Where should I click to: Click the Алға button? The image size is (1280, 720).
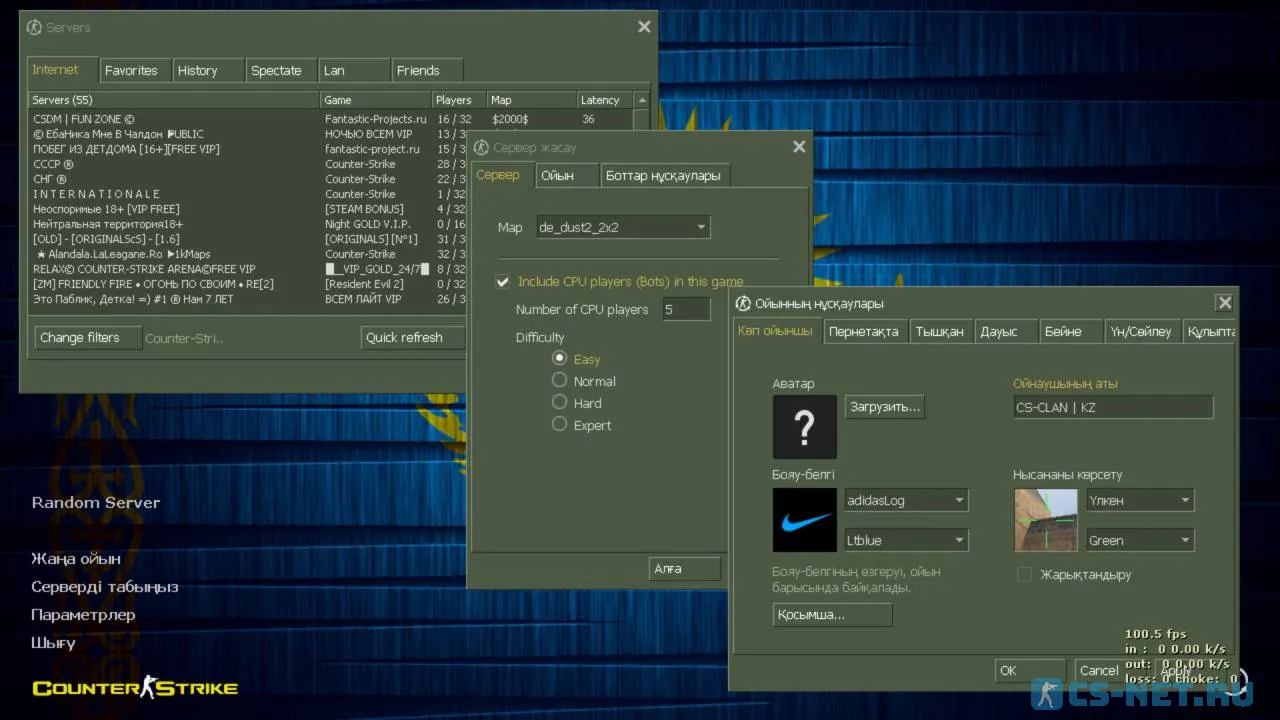tap(685, 568)
